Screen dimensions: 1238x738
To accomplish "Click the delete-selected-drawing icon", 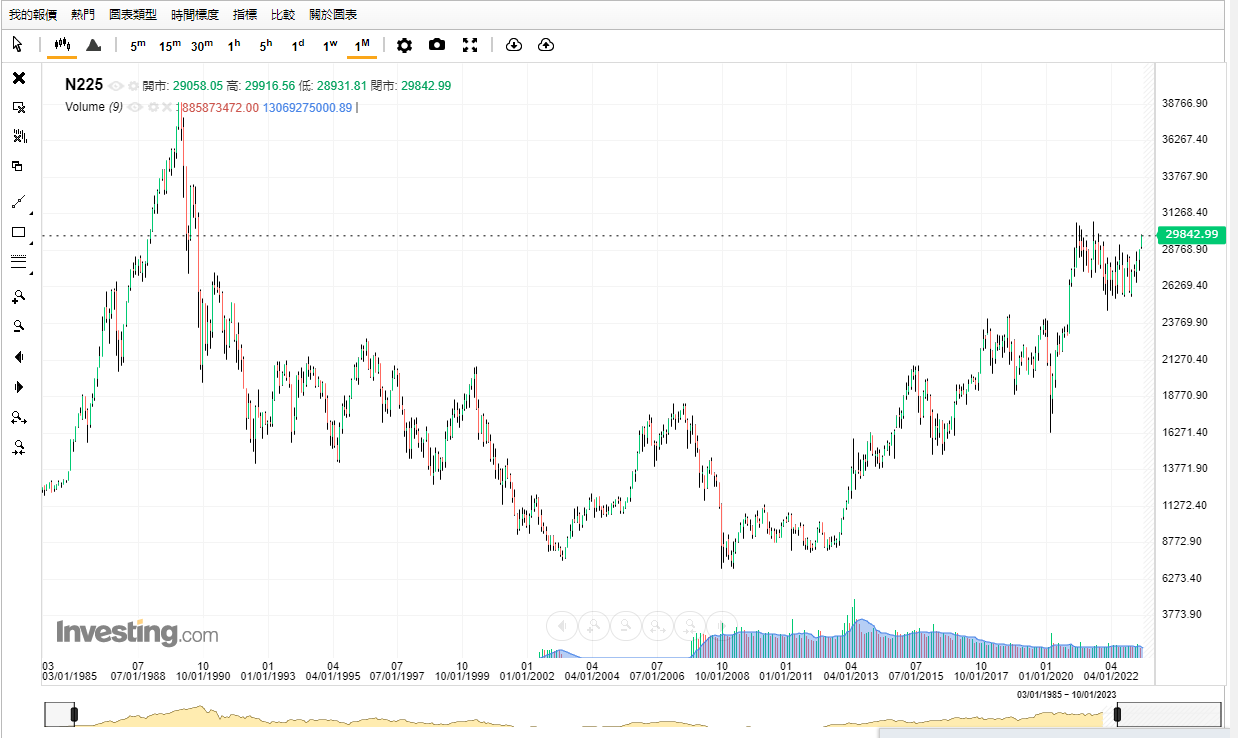I will (x=18, y=107).
